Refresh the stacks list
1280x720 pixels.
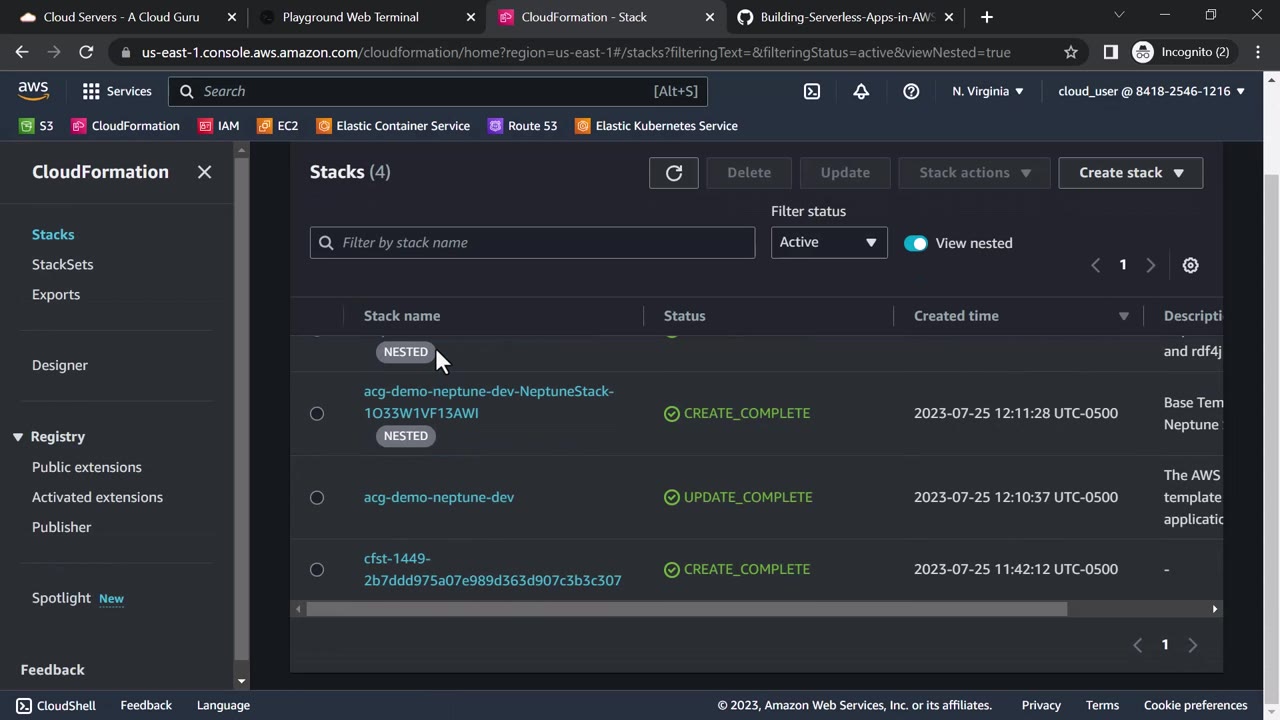(x=674, y=172)
